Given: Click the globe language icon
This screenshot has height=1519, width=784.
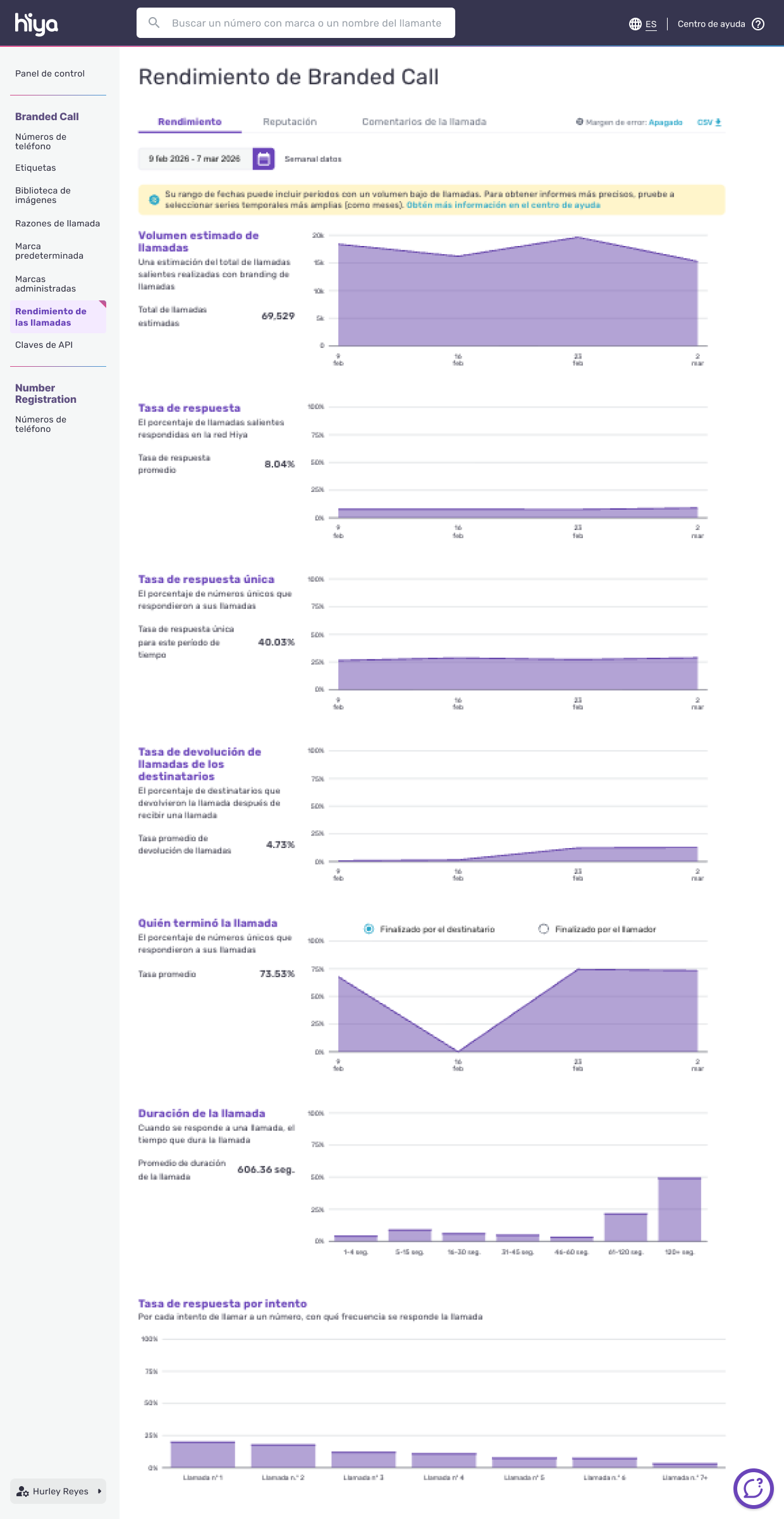Looking at the screenshot, I should [635, 24].
